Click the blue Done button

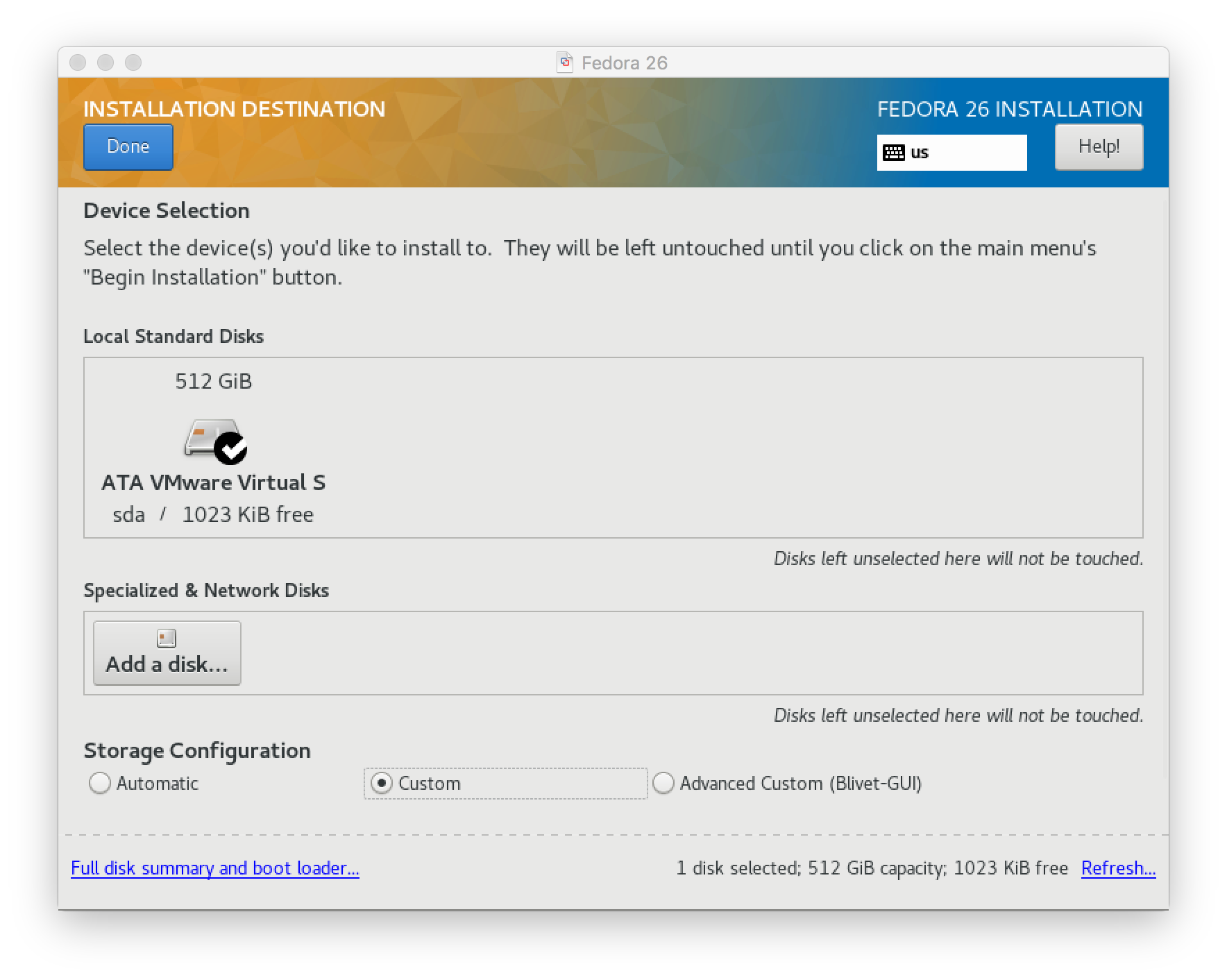click(x=128, y=146)
